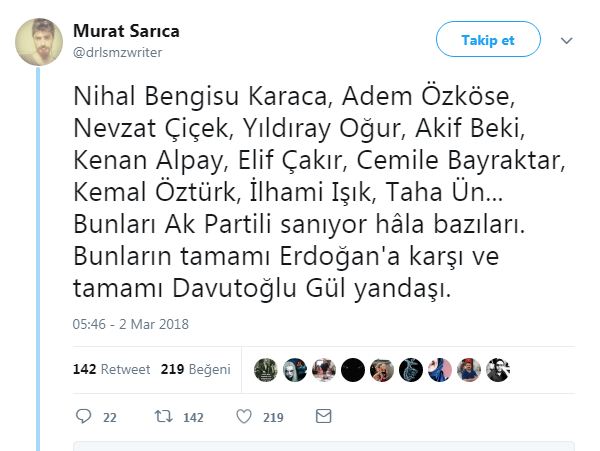Click the @drlsmzwriter username handle
The width and height of the screenshot is (600, 451).
coord(117,52)
